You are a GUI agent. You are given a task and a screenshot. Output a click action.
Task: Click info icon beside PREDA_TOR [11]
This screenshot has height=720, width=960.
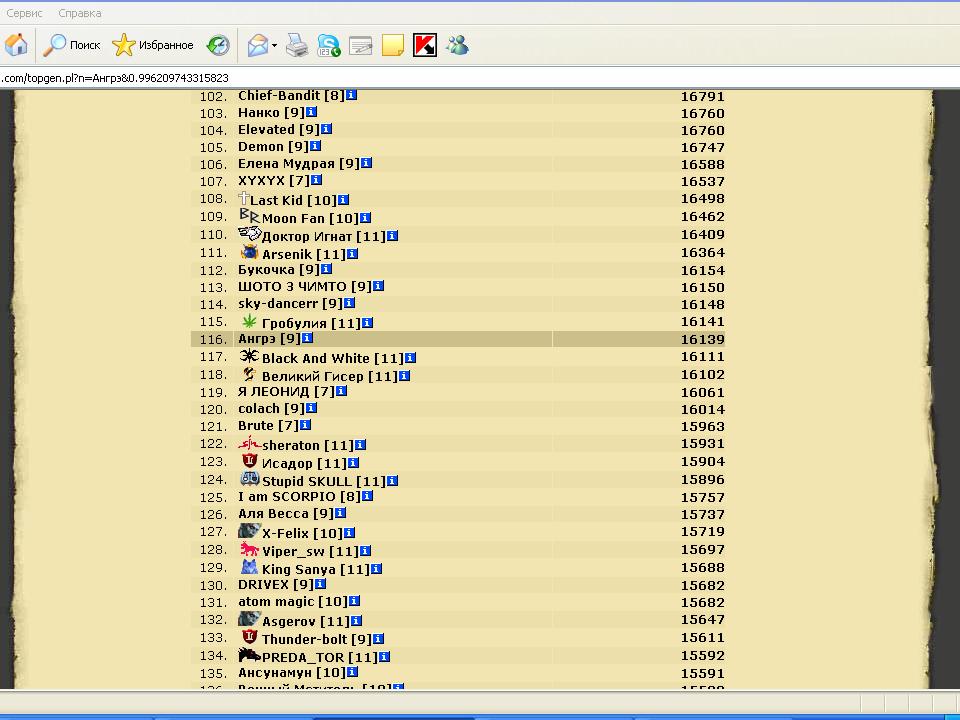pyautogui.click(x=385, y=657)
